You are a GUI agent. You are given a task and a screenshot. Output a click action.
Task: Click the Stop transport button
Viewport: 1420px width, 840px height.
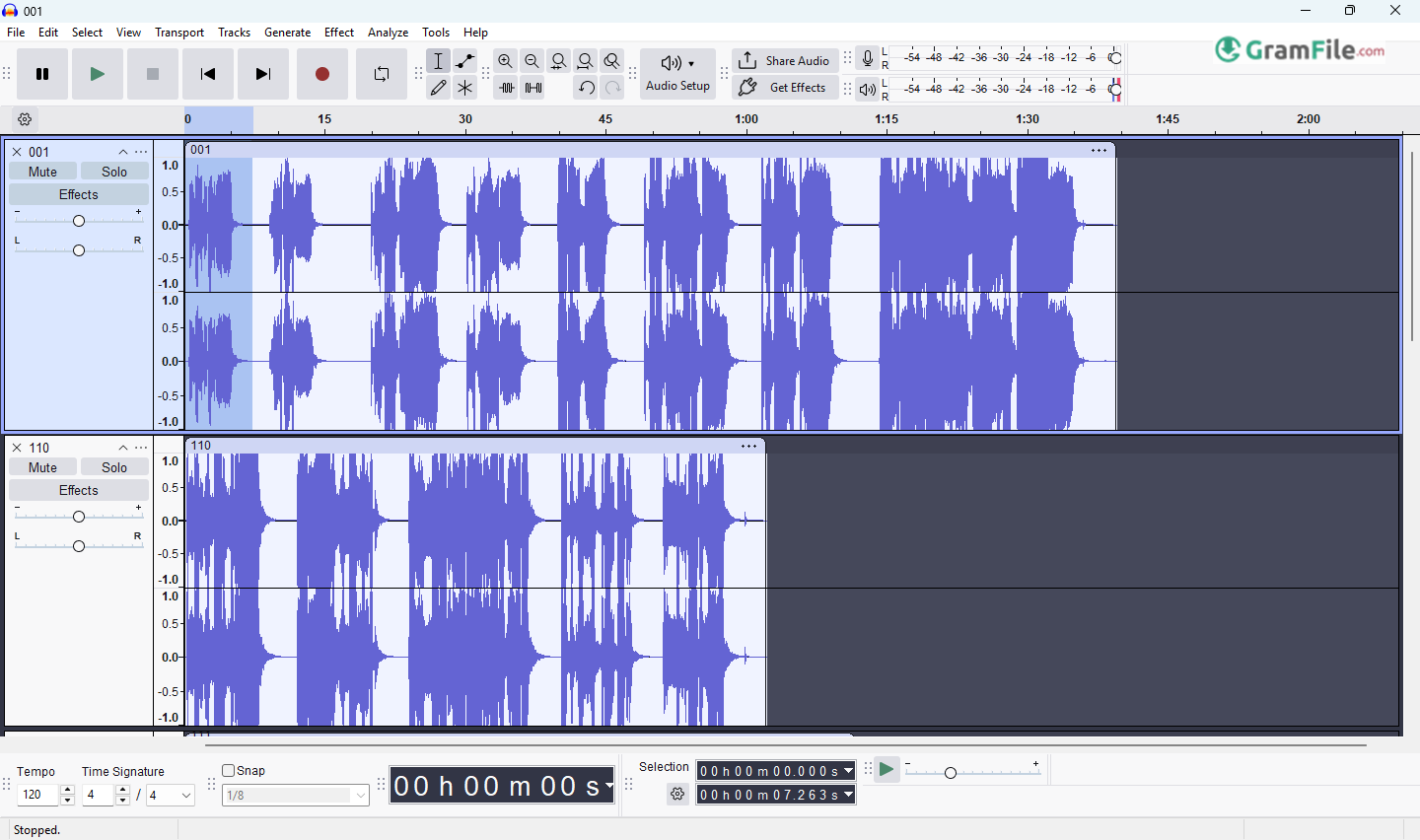tap(153, 74)
